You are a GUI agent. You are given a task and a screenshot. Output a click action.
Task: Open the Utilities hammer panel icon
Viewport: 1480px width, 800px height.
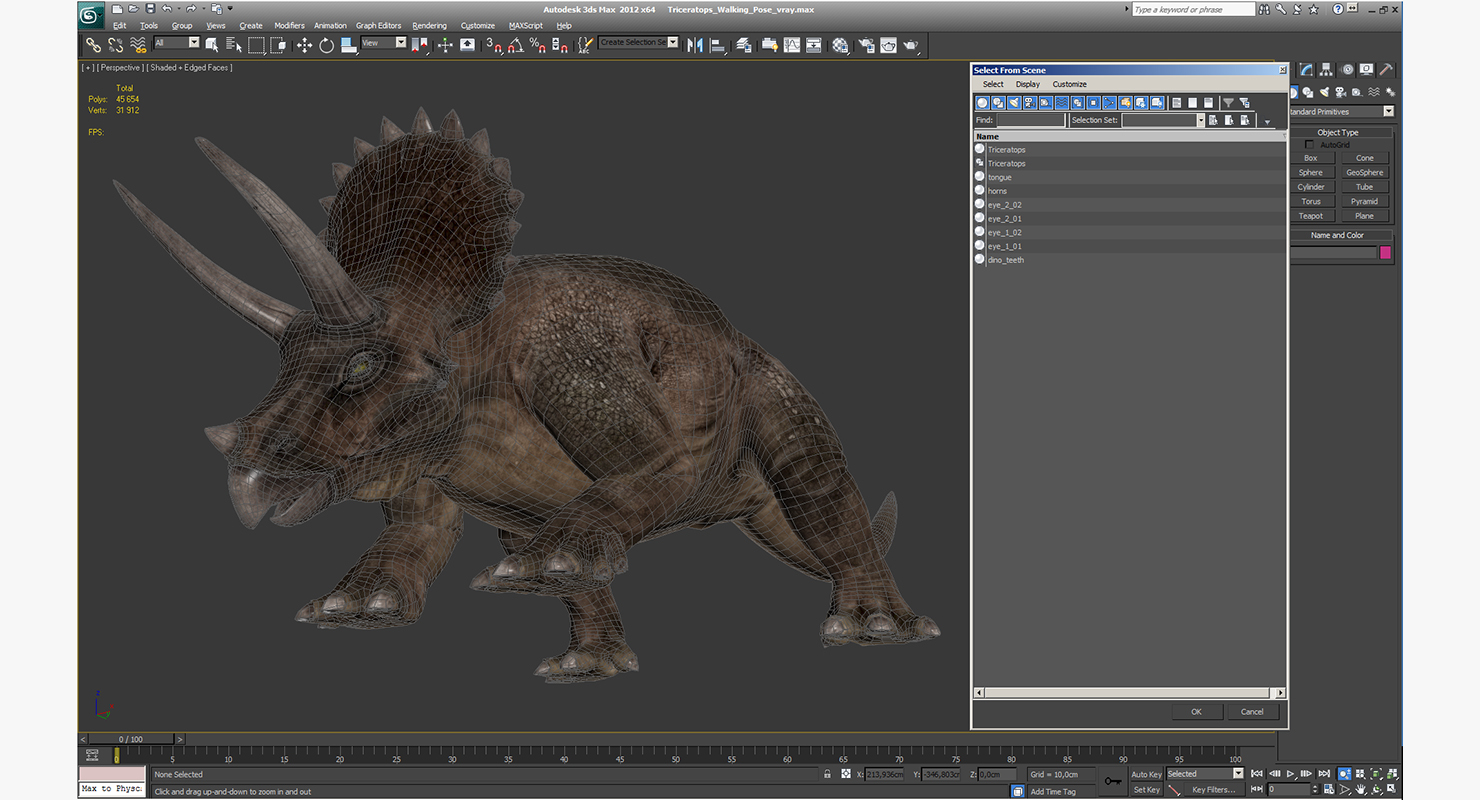[x=1387, y=70]
